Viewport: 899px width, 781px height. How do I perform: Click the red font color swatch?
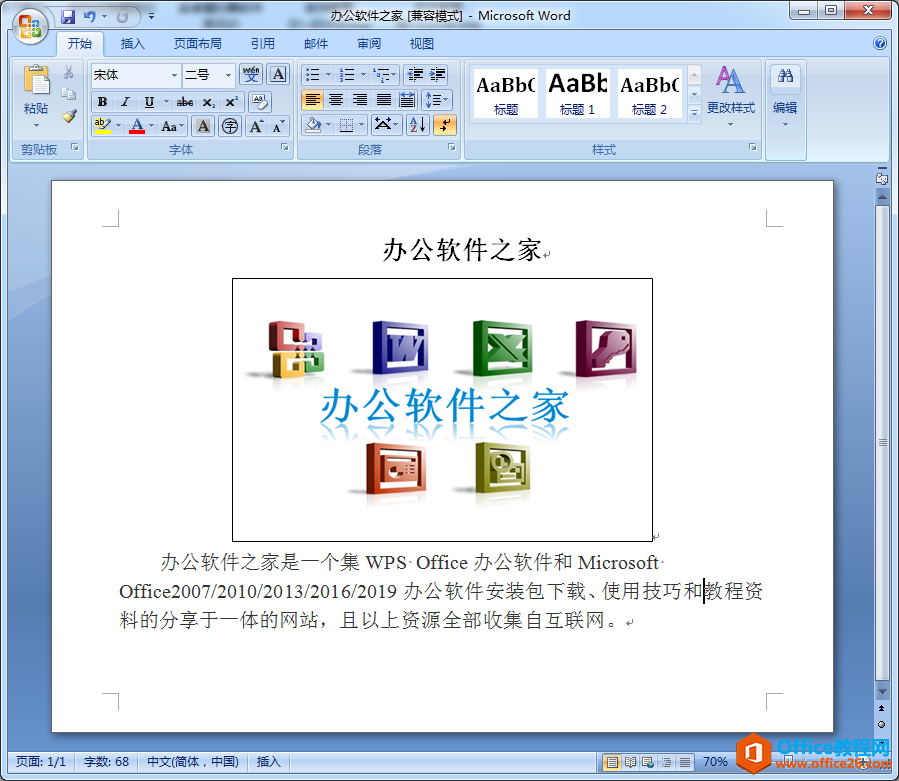136,126
